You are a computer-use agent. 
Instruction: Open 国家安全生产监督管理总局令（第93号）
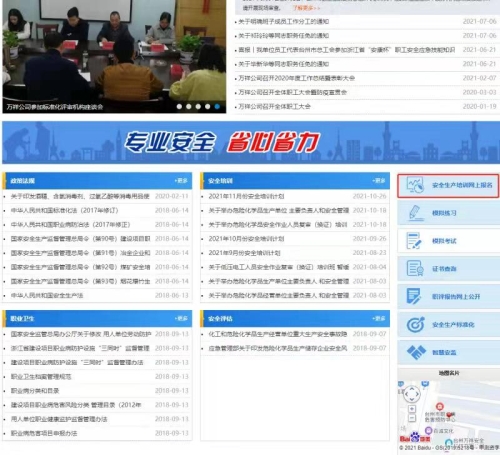click(80, 281)
